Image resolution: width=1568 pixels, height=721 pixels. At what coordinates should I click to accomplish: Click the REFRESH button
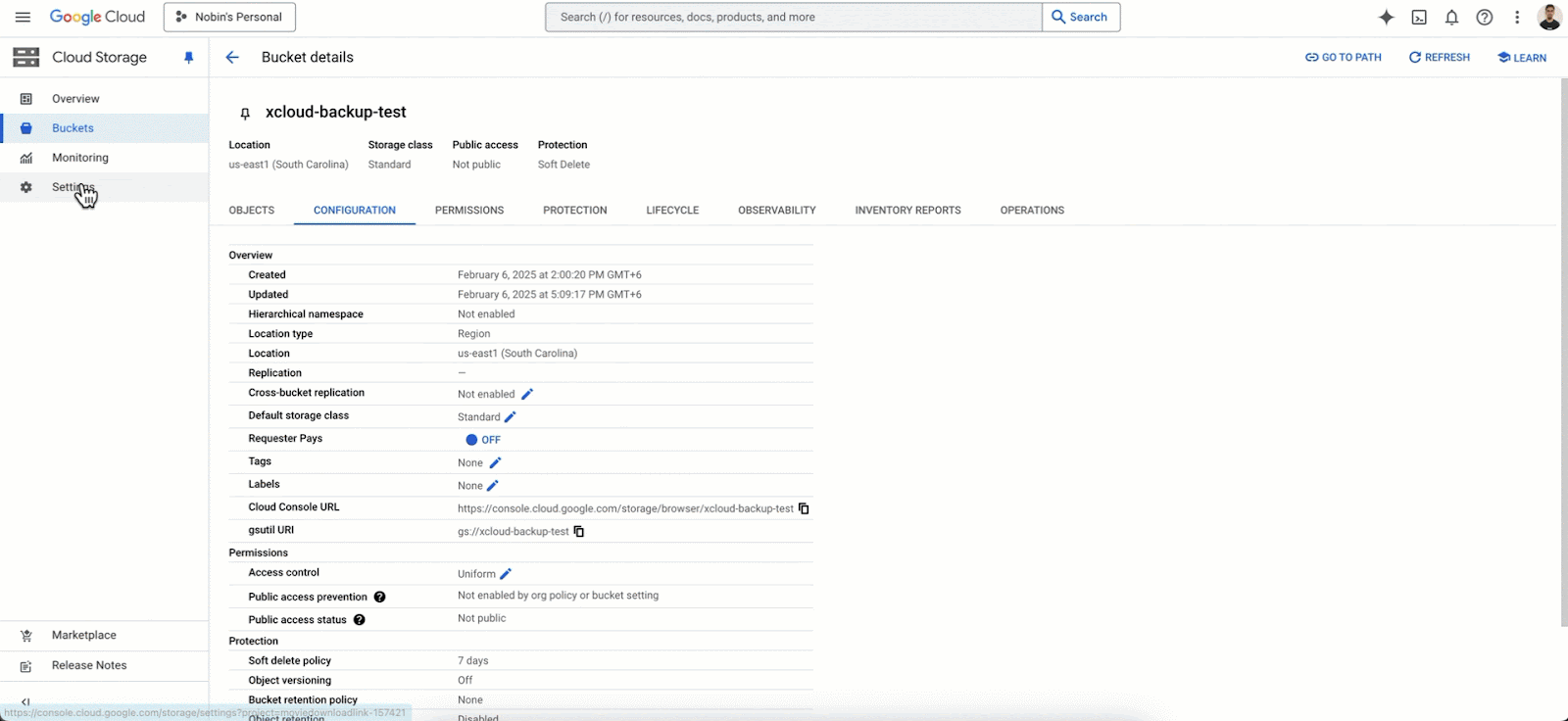1440,57
